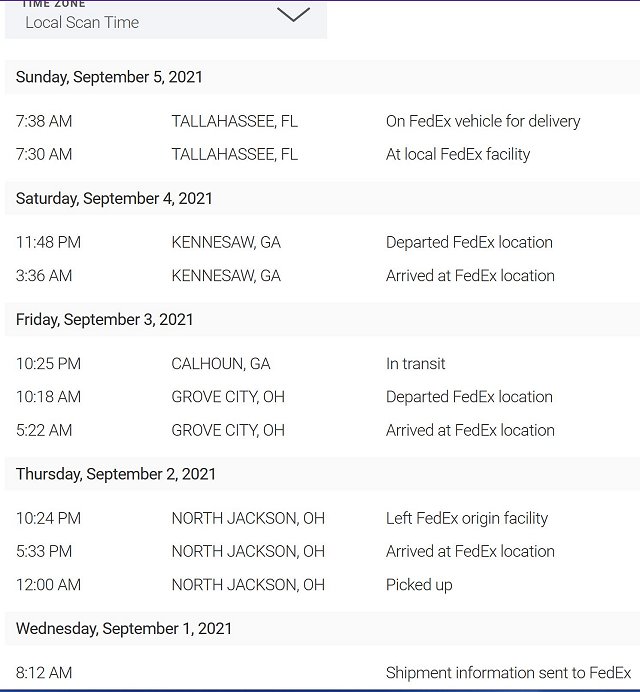Click TALLAHASSEE, FL at 7:38 AM

[234, 121]
